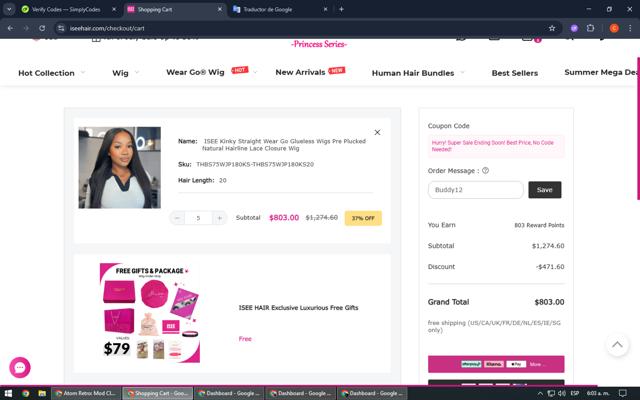This screenshot has height=400, width=640.
Task: Open the browser extensions puzzle icon
Action: [590, 28]
